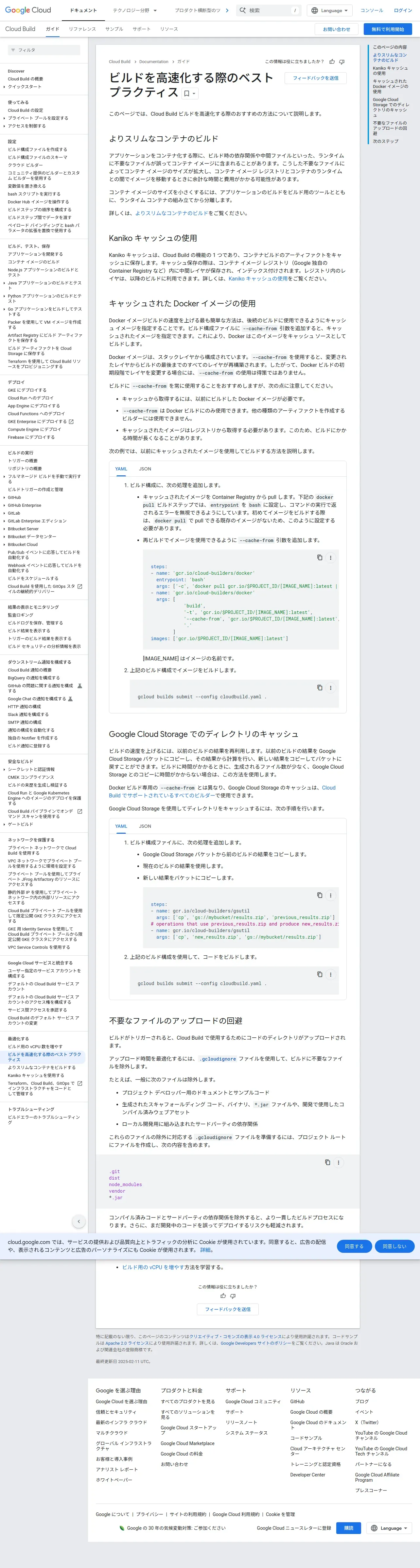The image size is (420, 1568).
Task: Click the filter icon in sidebar
Action: pyautogui.click(x=12, y=50)
